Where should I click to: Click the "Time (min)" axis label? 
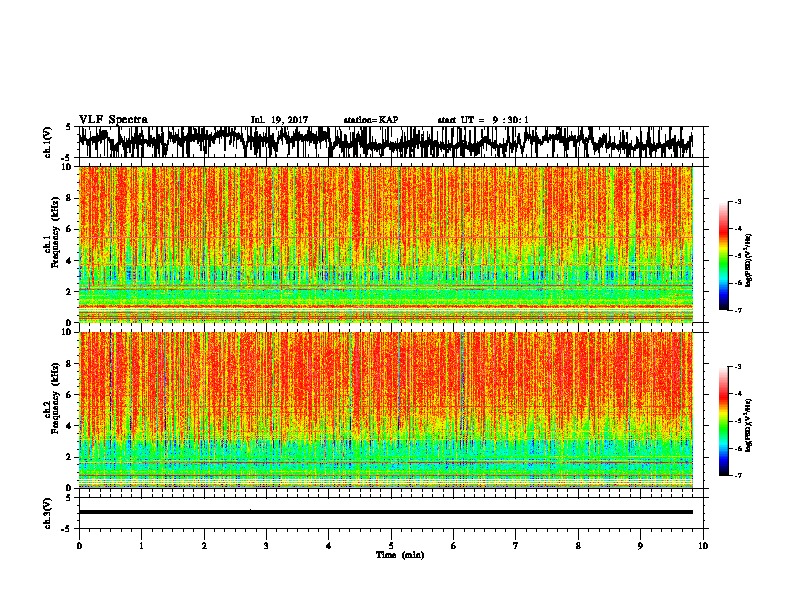coord(400,555)
